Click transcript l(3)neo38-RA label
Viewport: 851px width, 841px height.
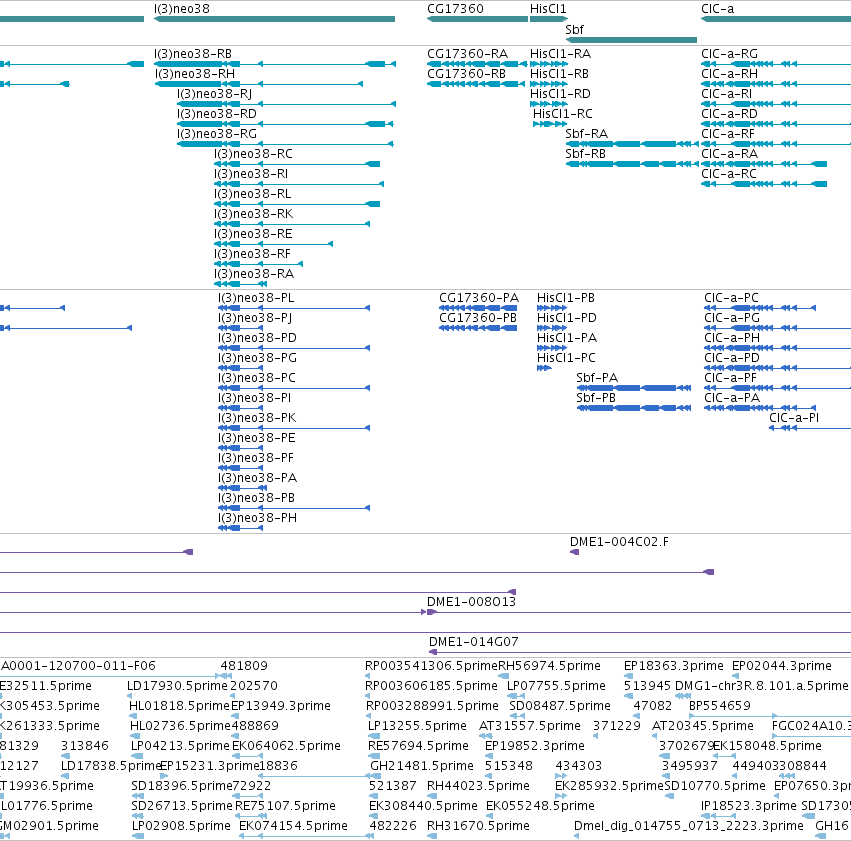pos(254,274)
